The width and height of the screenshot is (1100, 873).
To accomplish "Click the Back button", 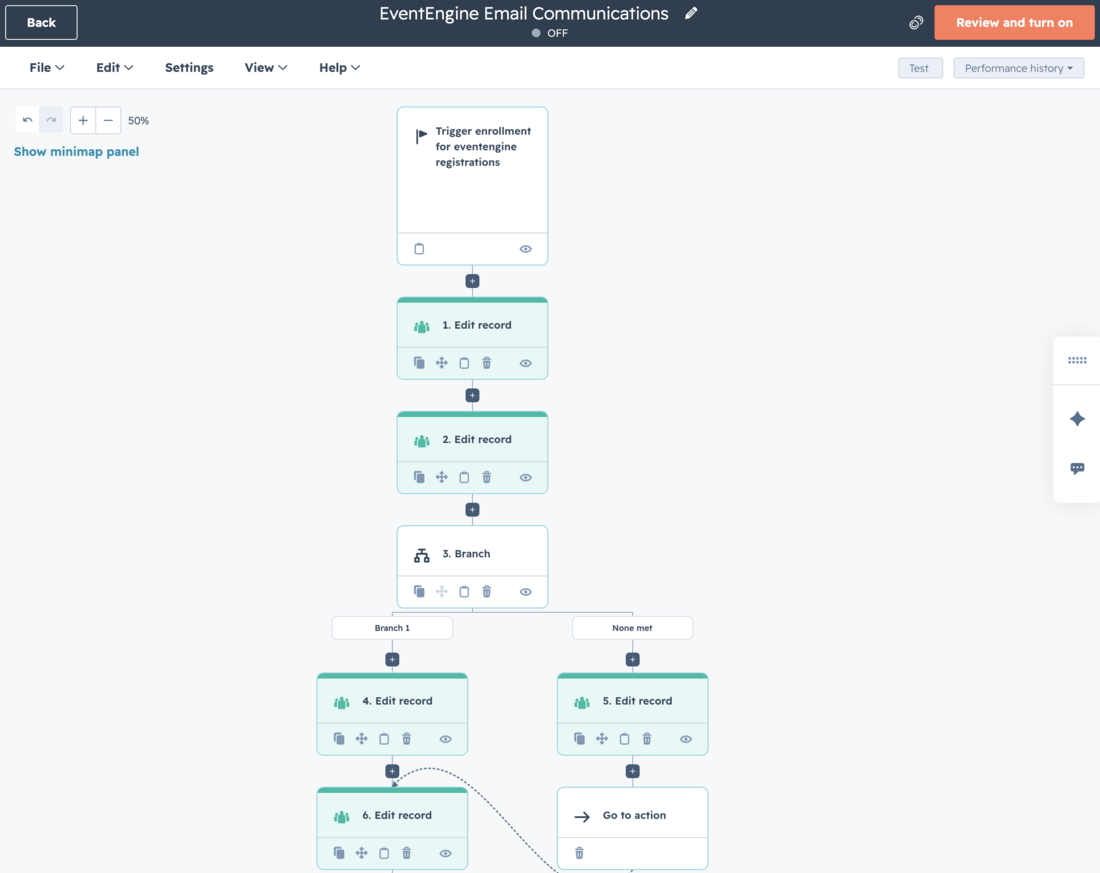I will click(41, 22).
